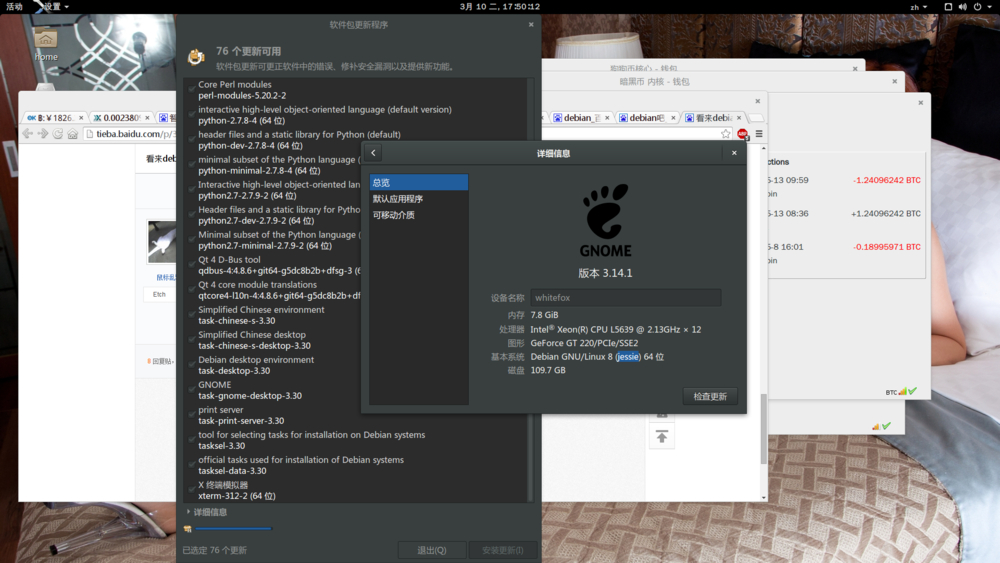
Task: Click the -0.18995971 BTC transaction
Action: pos(886,247)
